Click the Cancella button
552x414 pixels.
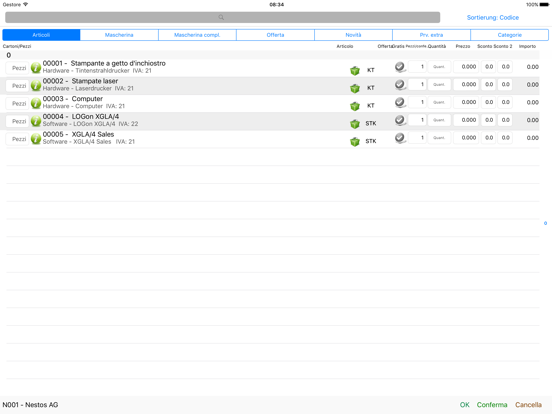click(528, 405)
